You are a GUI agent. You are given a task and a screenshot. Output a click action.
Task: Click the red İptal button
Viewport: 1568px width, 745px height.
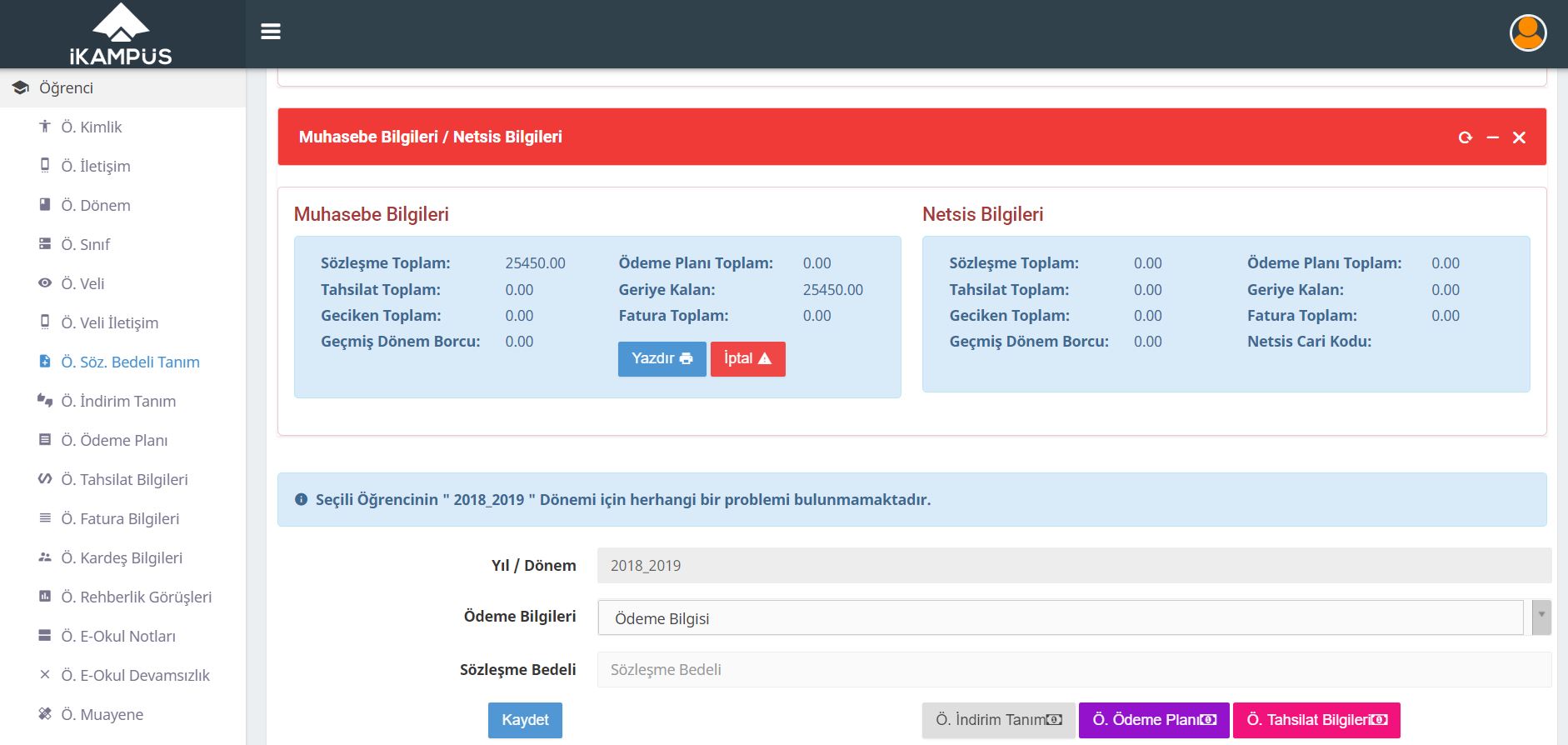tap(747, 358)
